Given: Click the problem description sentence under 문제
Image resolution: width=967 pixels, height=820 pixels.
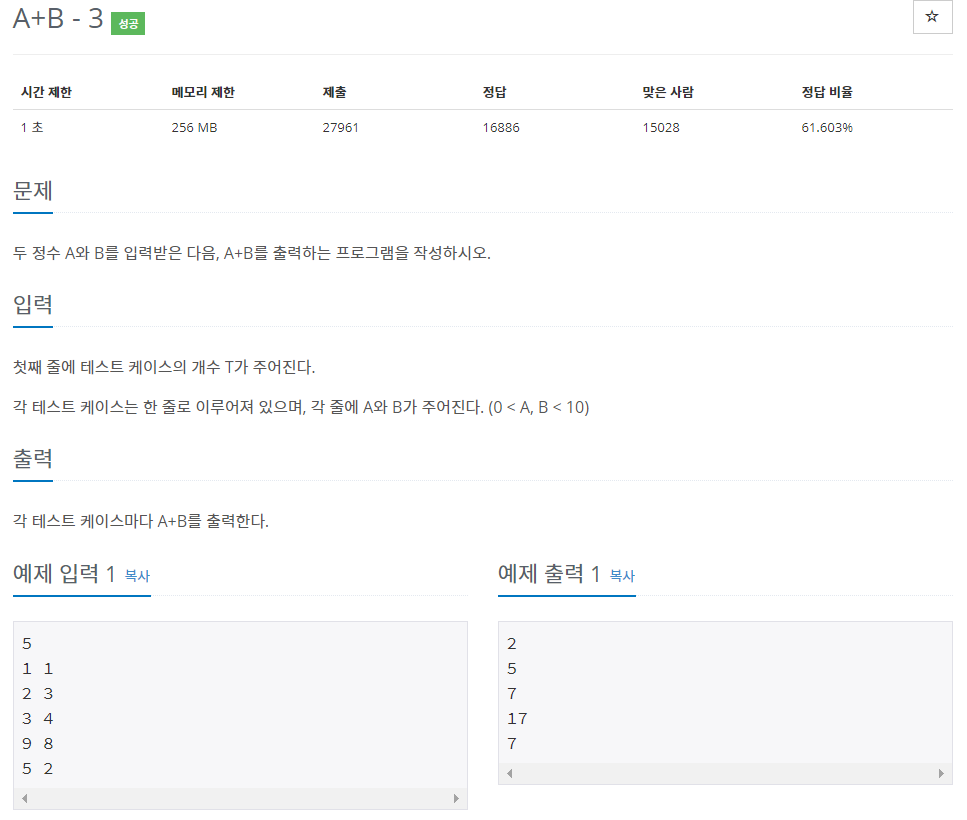Looking at the screenshot, I should 252,253.
